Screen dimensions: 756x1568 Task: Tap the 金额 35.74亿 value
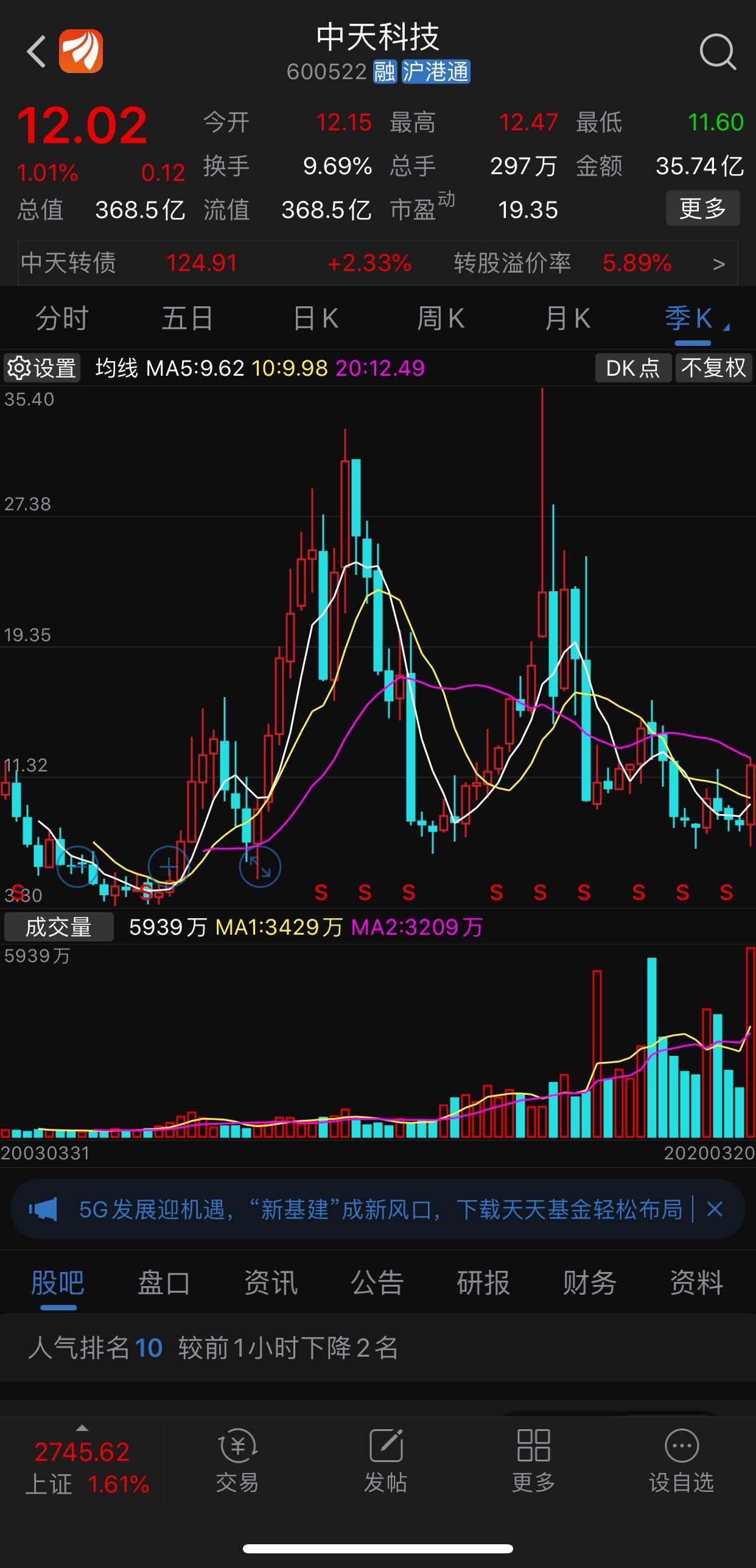click(x=699, y=166)
